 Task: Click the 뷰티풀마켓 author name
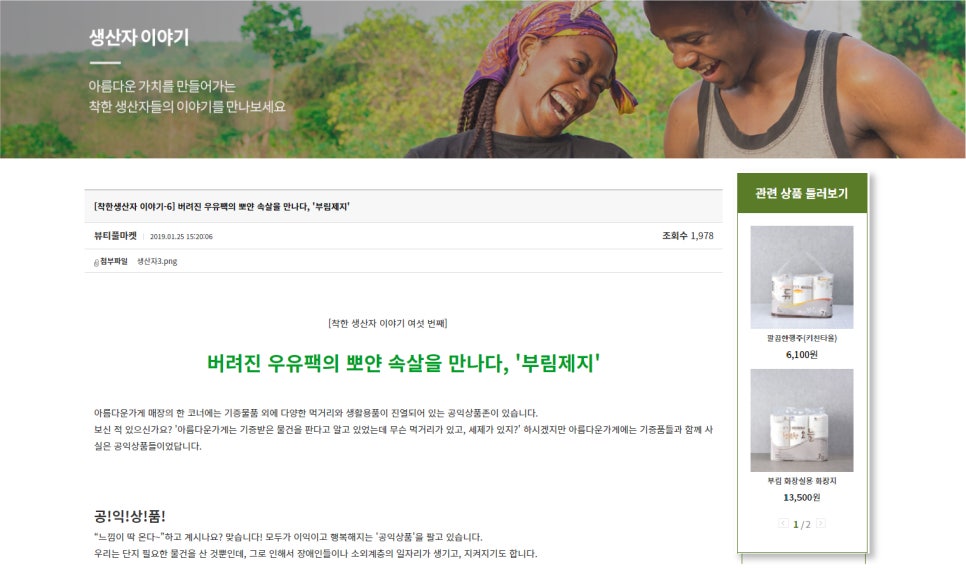pos(115,235)
